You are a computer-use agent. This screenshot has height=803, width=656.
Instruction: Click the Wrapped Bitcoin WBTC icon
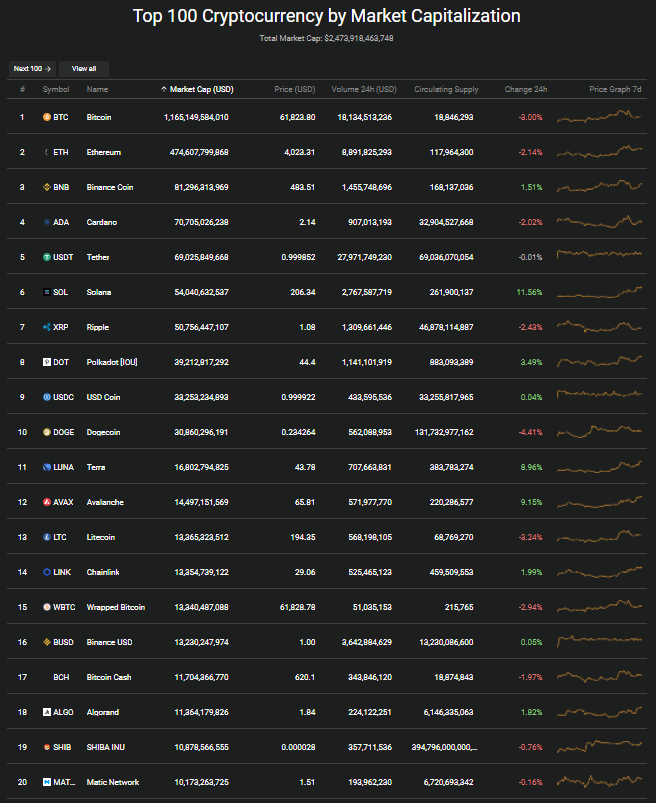47,607
